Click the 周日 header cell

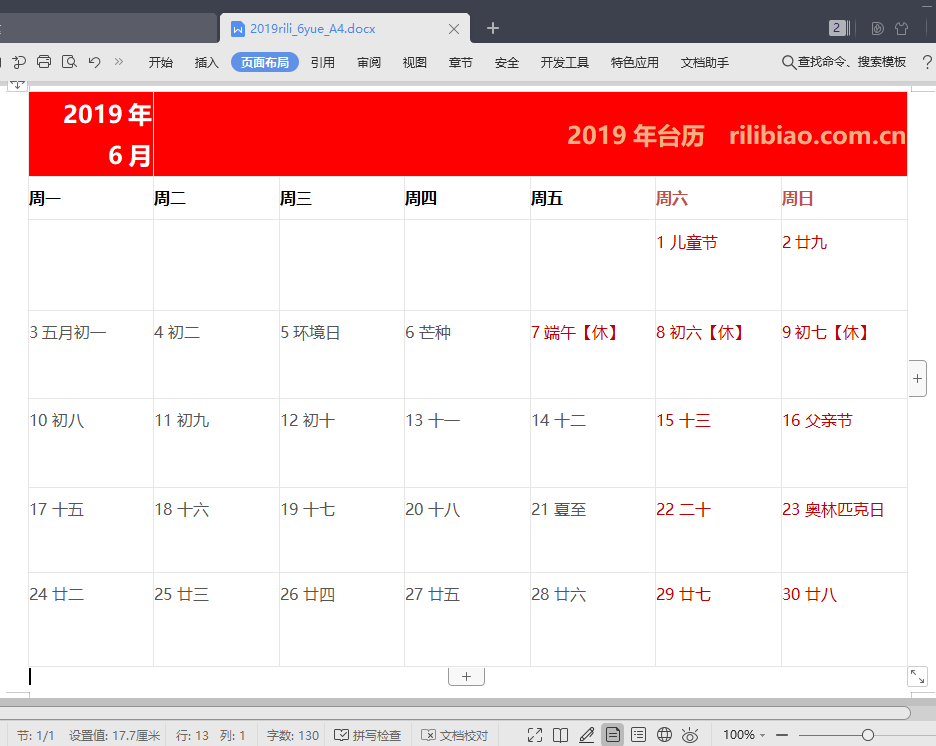(844, 198)
